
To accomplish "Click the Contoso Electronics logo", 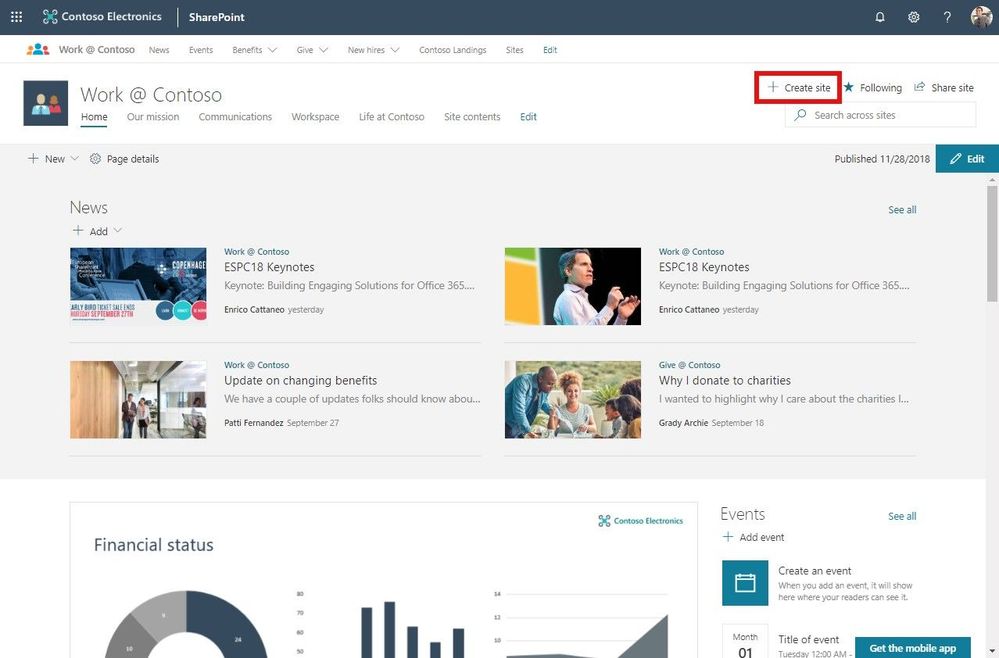I will tap(102, 17).
